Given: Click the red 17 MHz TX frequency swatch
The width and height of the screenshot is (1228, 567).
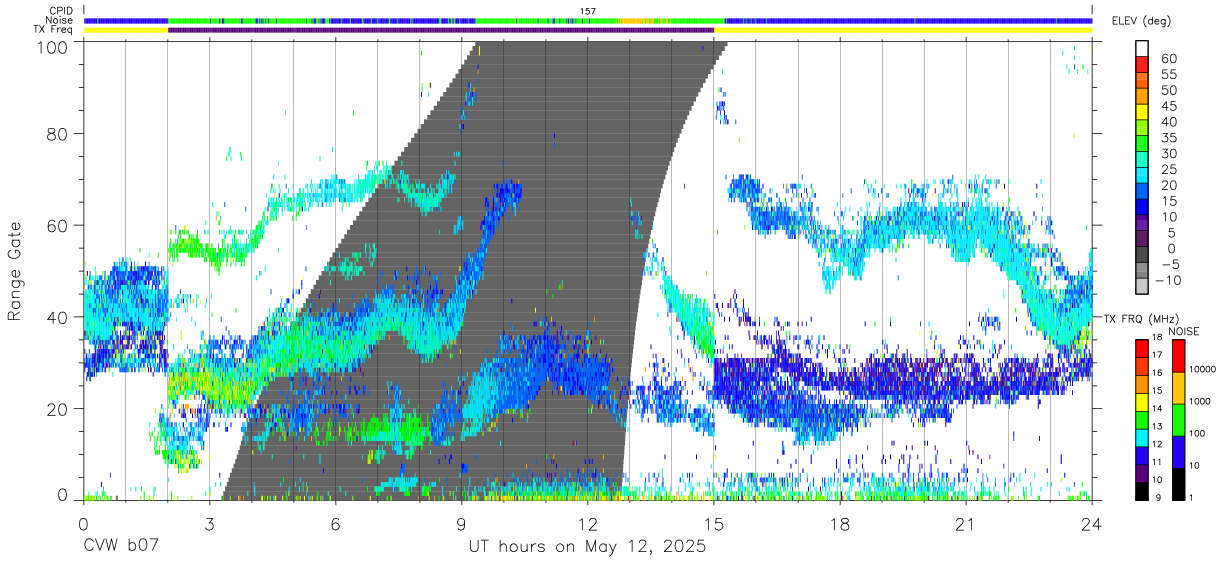Looking at the screenshot, I should tap(1142, 348).
